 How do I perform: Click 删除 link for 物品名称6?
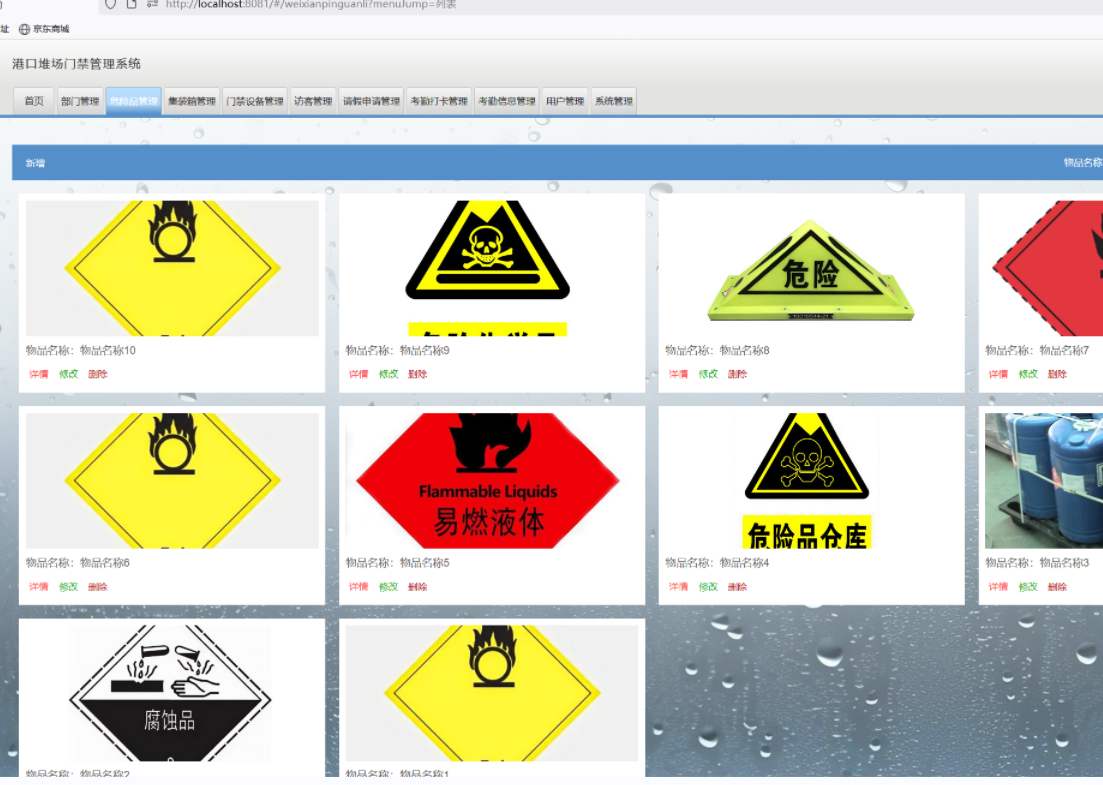pos(97,587)
